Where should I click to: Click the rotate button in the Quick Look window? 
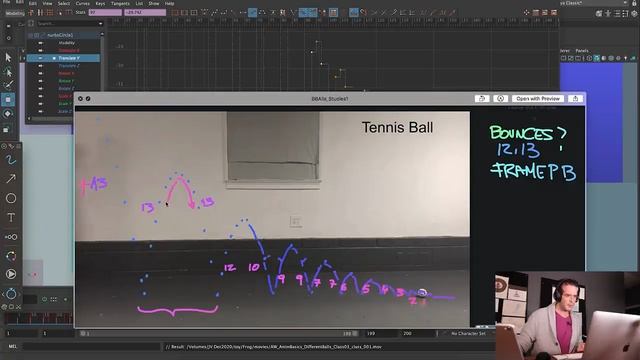(482, 99)
